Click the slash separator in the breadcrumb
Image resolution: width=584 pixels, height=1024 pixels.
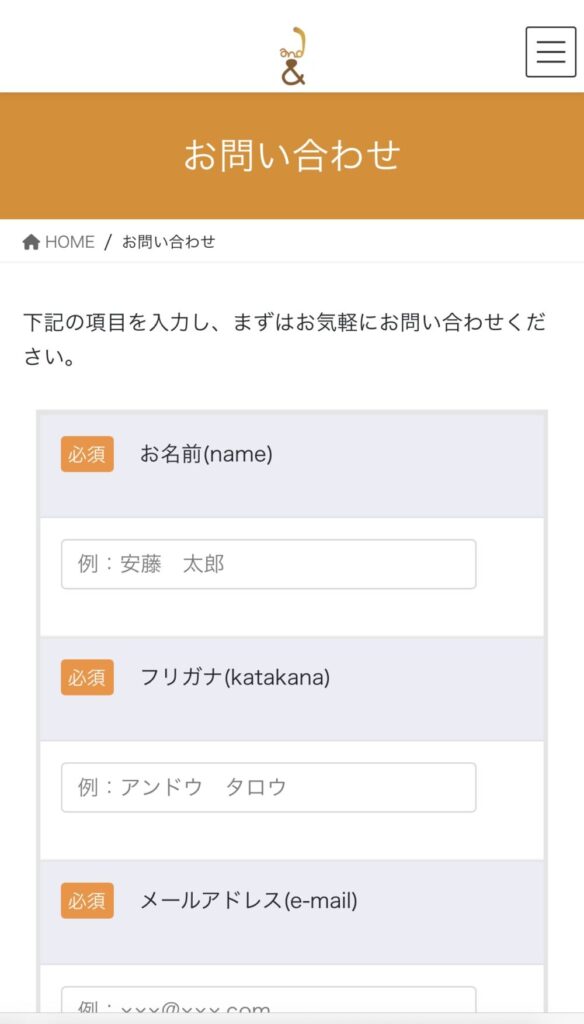tap(108, 242)
